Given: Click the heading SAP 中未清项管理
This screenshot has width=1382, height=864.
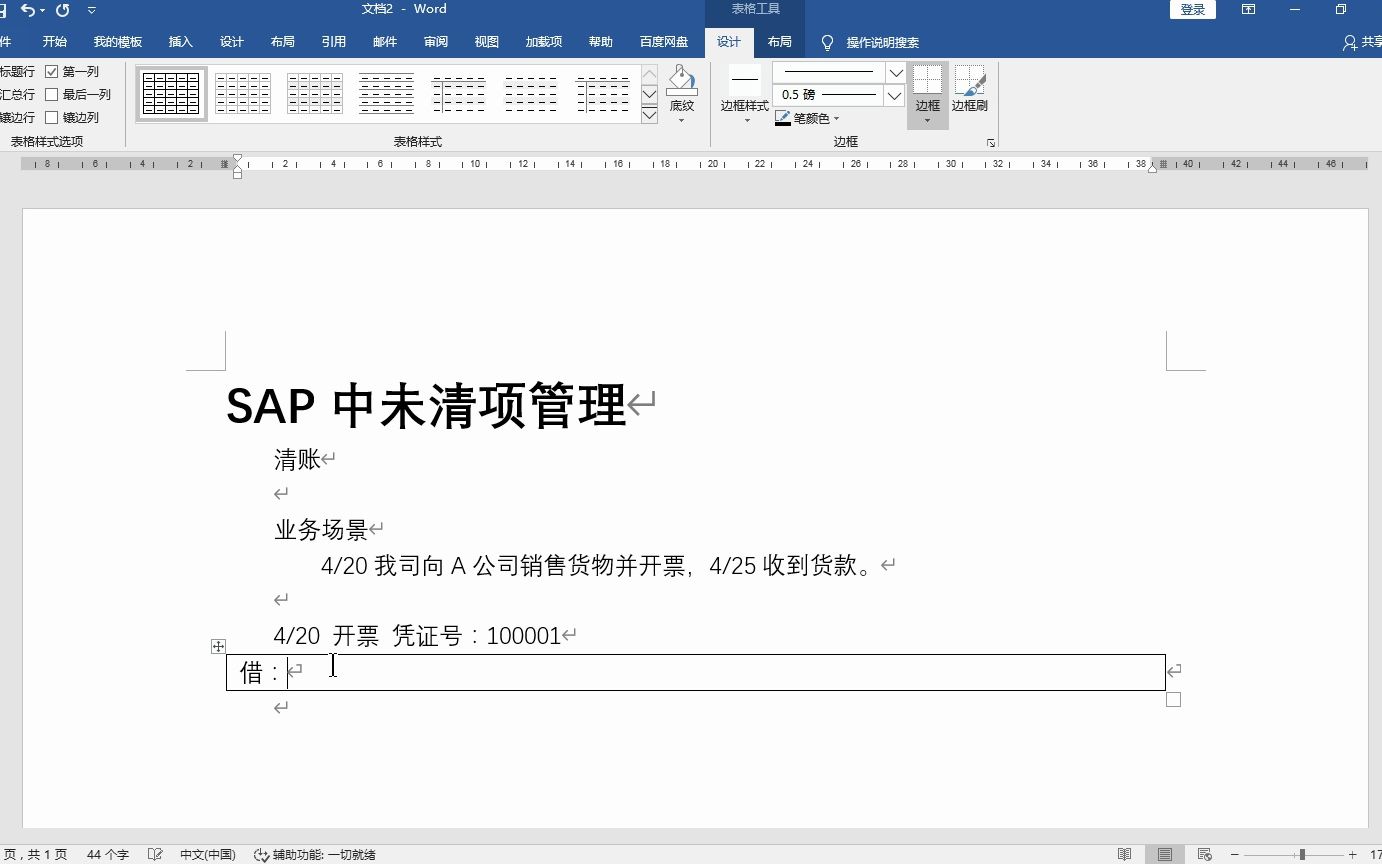Looking at the screenshot, I should point(426,406).
